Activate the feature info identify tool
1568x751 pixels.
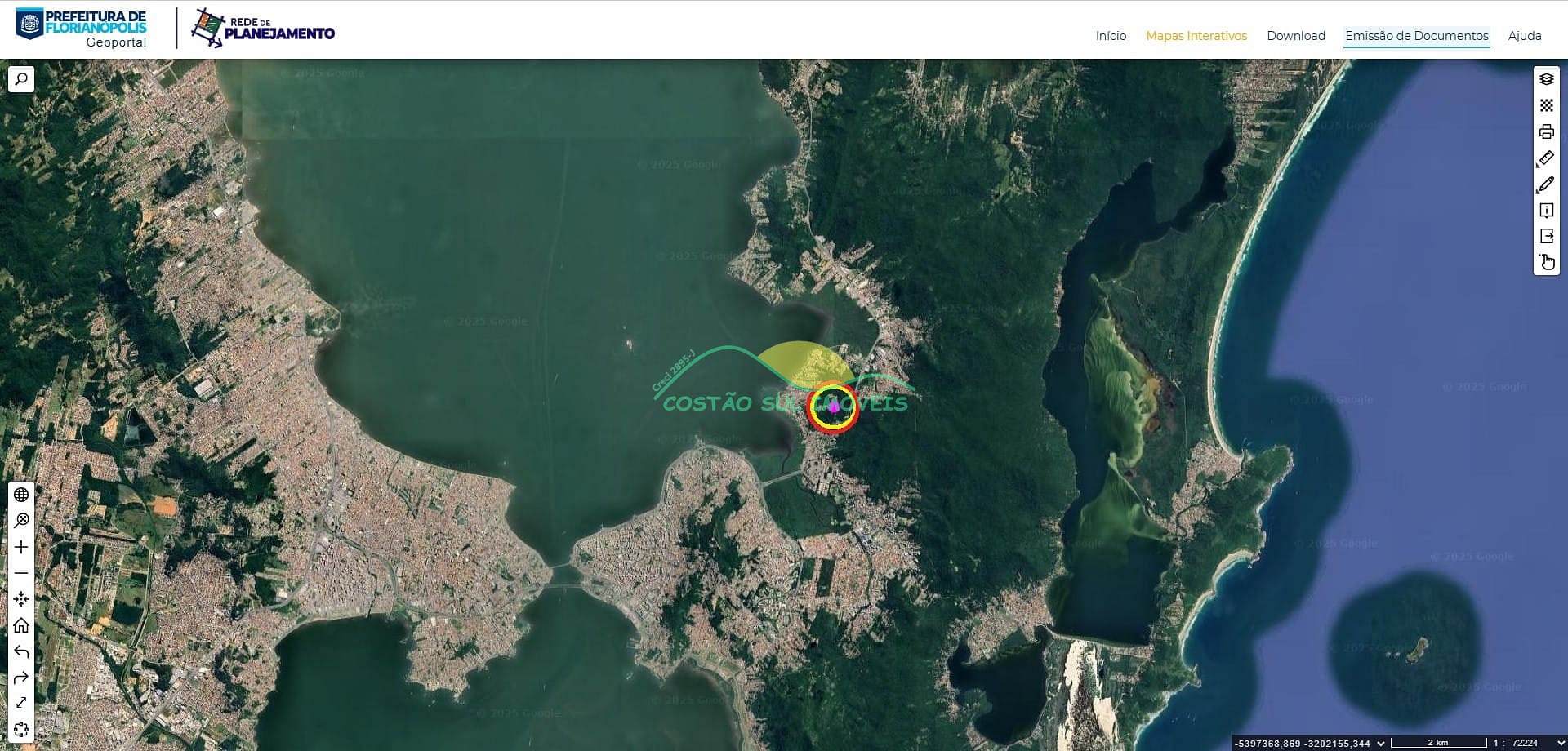coord(1546,211)
